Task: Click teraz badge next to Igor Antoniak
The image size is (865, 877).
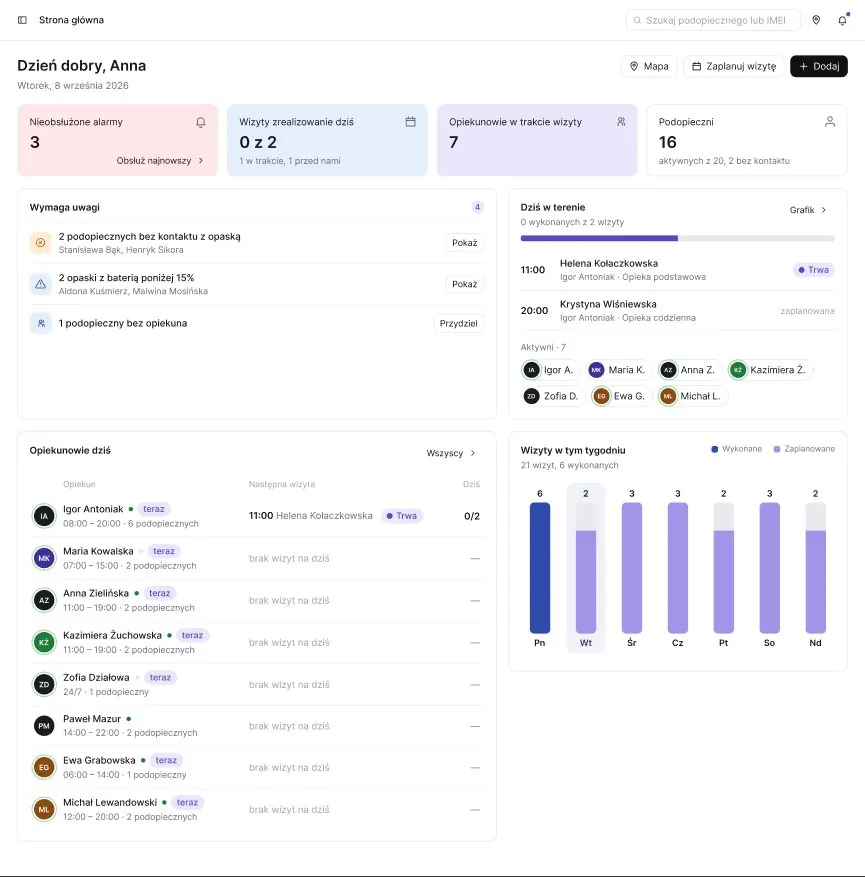Action: [154, 509]
